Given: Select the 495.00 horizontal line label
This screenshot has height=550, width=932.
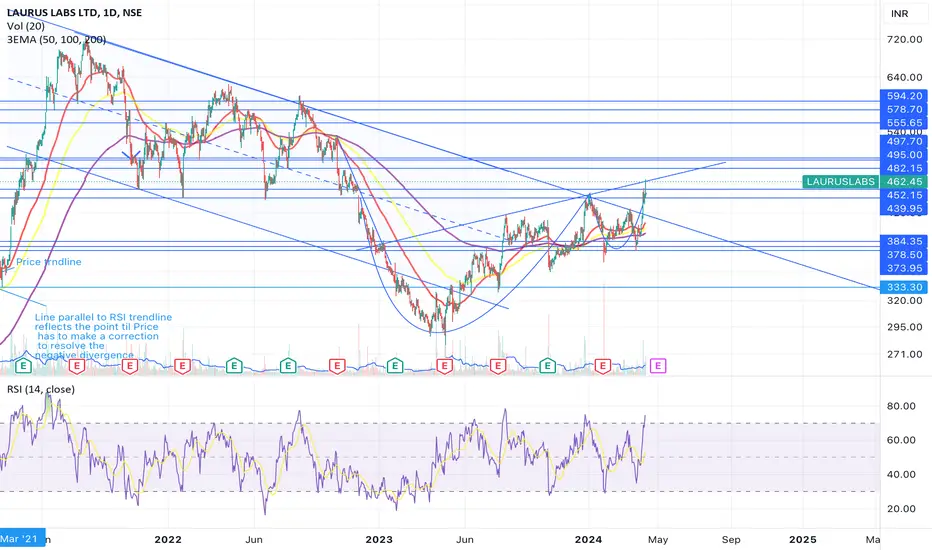Looking at the screenshot, I should tap(904, 155).
